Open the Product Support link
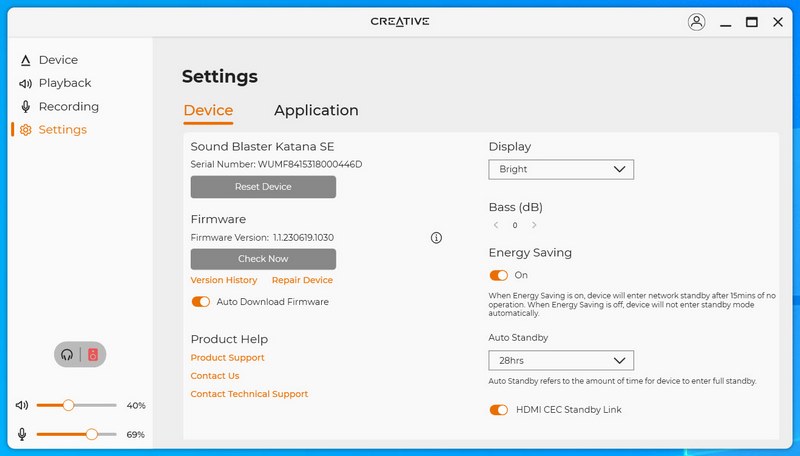The image size is (800, 456). click(228, 358)
